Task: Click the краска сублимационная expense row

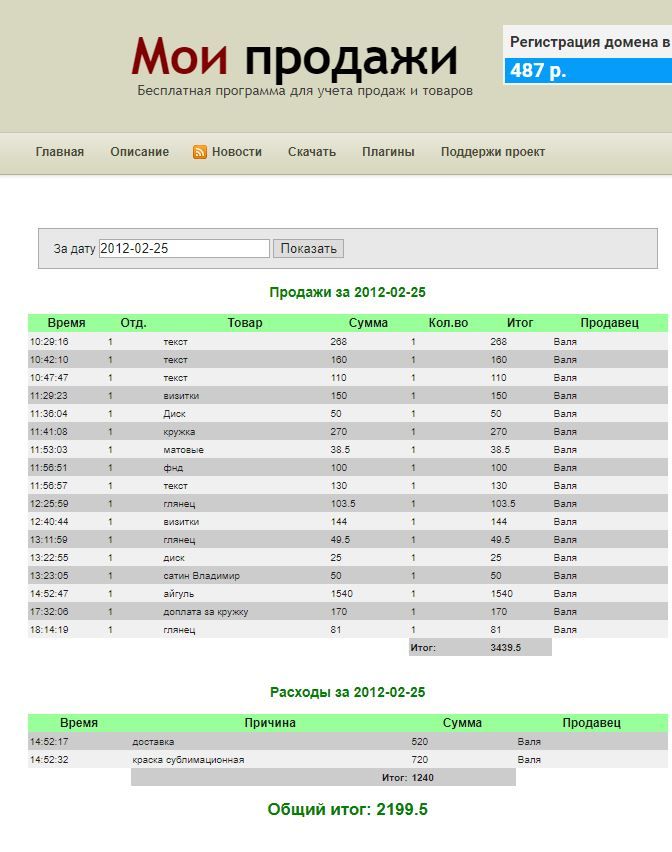Action: (x=348, y=760)
